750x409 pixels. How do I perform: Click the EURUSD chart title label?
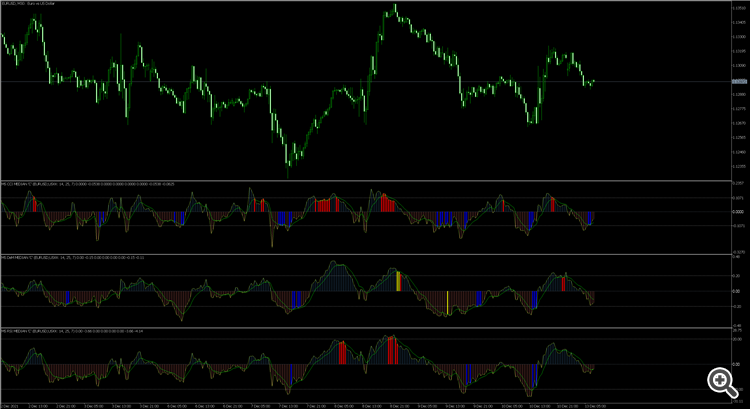point(29,3)
